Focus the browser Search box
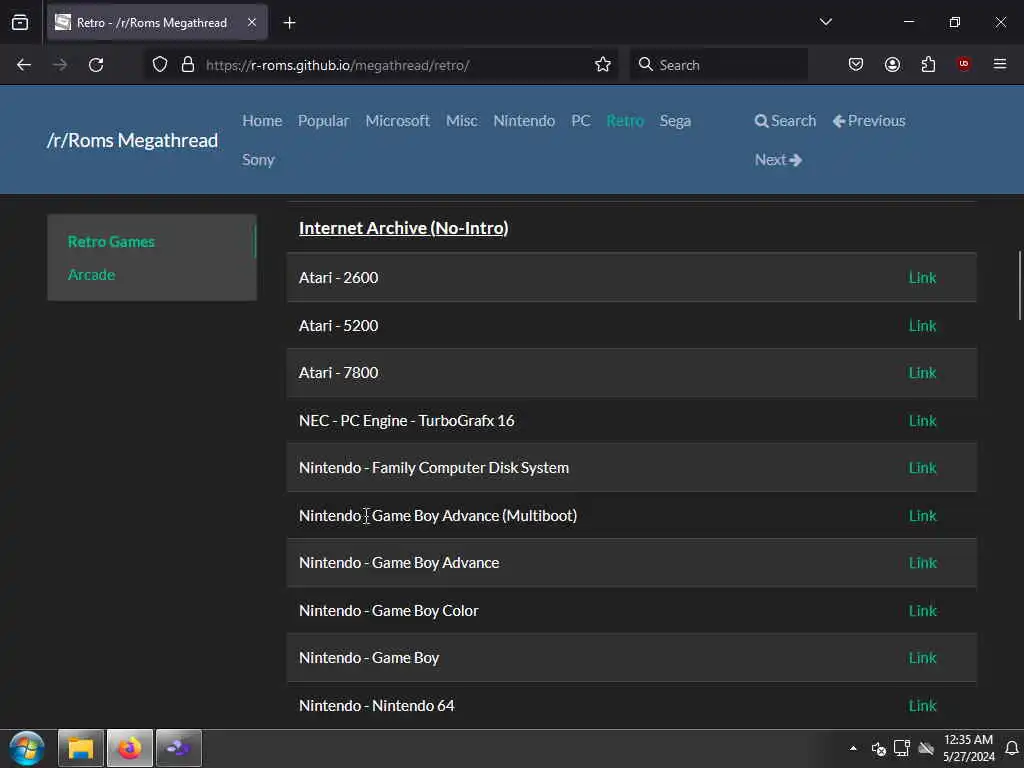1024x768 pixels. point(718,65)
